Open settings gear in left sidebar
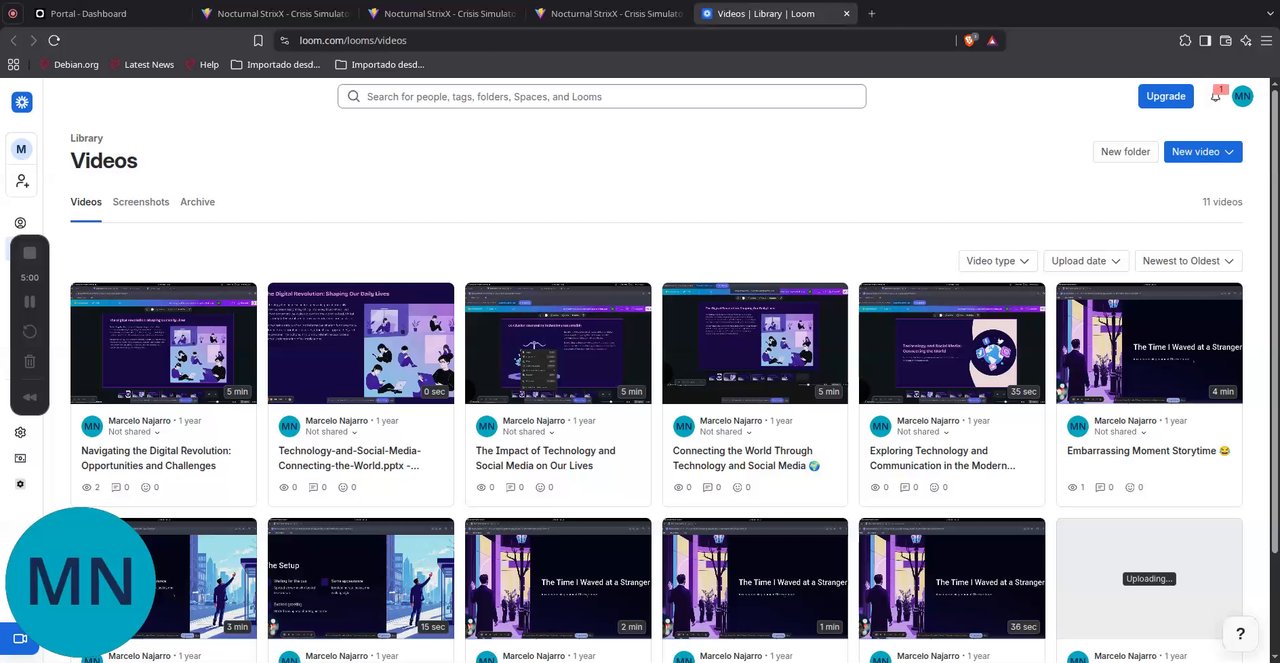Image resolution: width=1280 pixels, height=663 pixels. click(x=20, y=433)
